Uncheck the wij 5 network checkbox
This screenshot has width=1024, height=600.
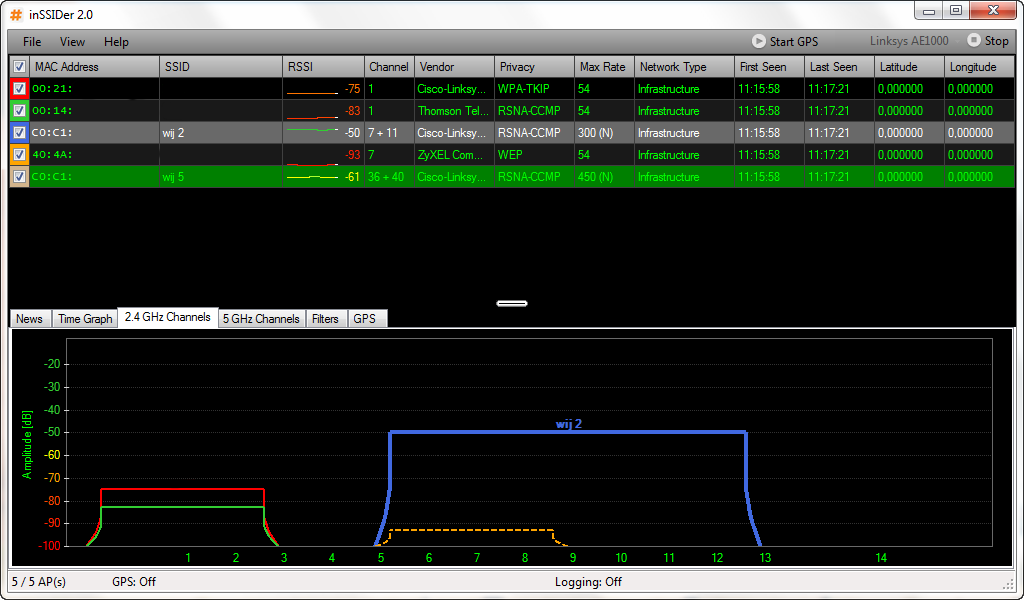coord(20,177)
